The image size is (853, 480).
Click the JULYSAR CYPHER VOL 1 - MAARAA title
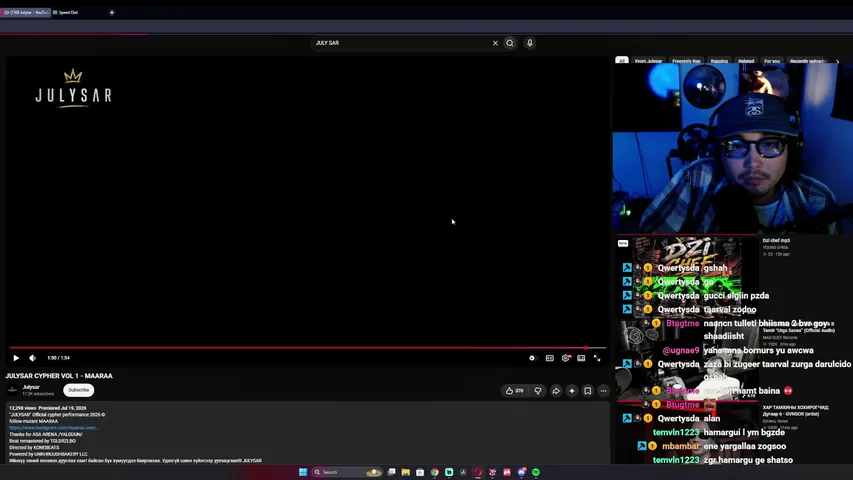[59, 376]
